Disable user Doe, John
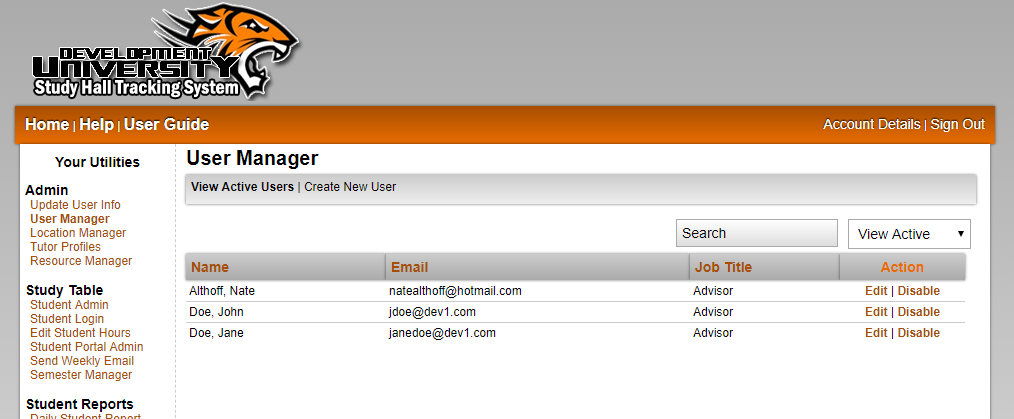The image size is (1014, 419). click(x=918, y=312)
